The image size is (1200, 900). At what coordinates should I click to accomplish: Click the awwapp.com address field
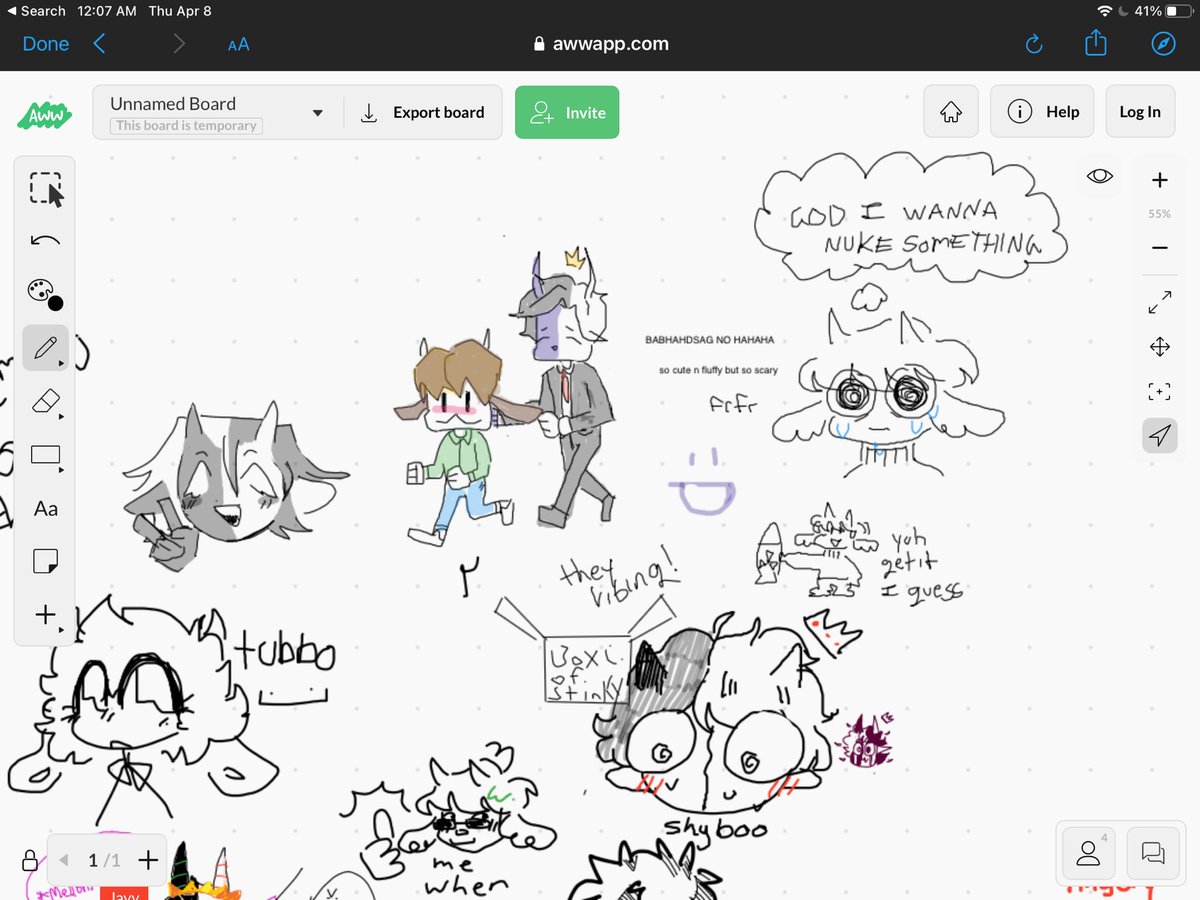[600, 44]
